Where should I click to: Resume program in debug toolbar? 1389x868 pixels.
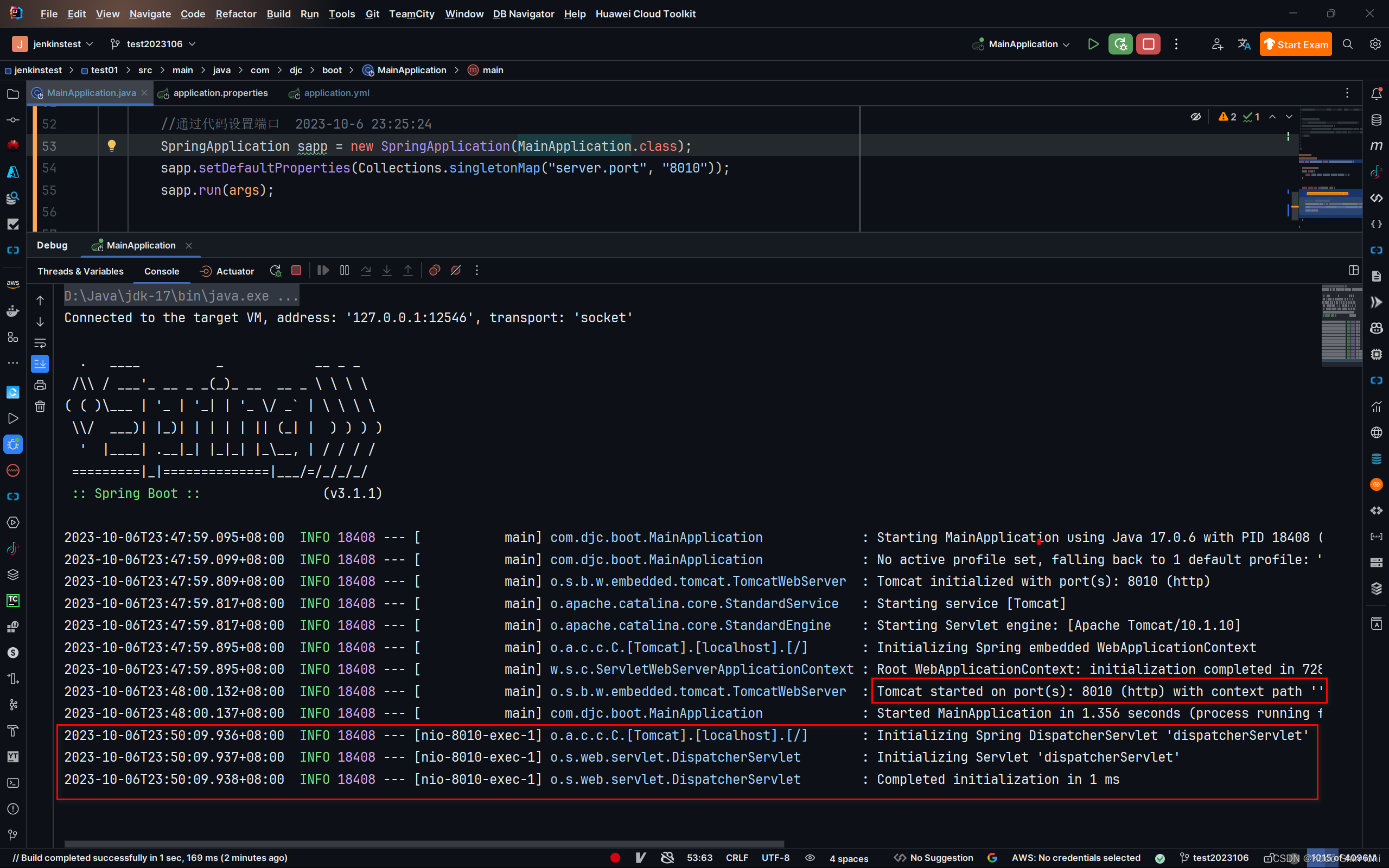323,270
